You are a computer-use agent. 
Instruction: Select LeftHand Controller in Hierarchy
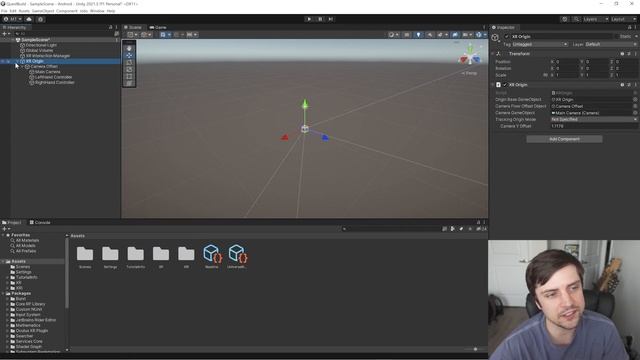(53, 77)
